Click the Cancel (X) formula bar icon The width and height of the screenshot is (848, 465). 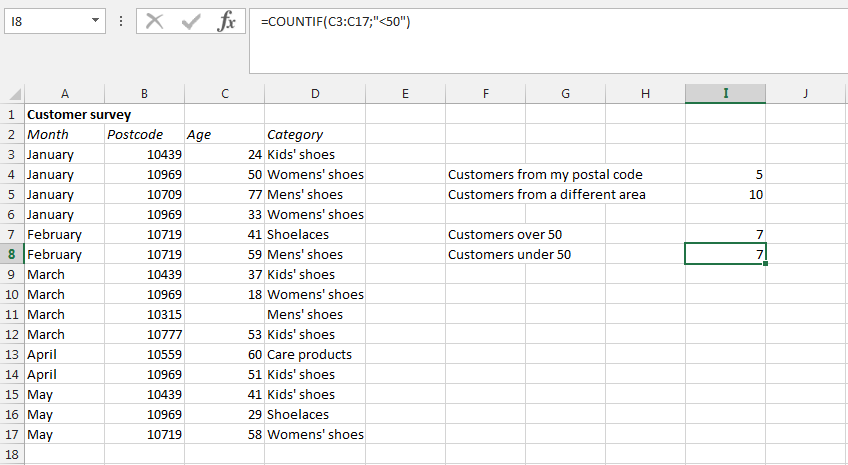click(x=154, y=21)
